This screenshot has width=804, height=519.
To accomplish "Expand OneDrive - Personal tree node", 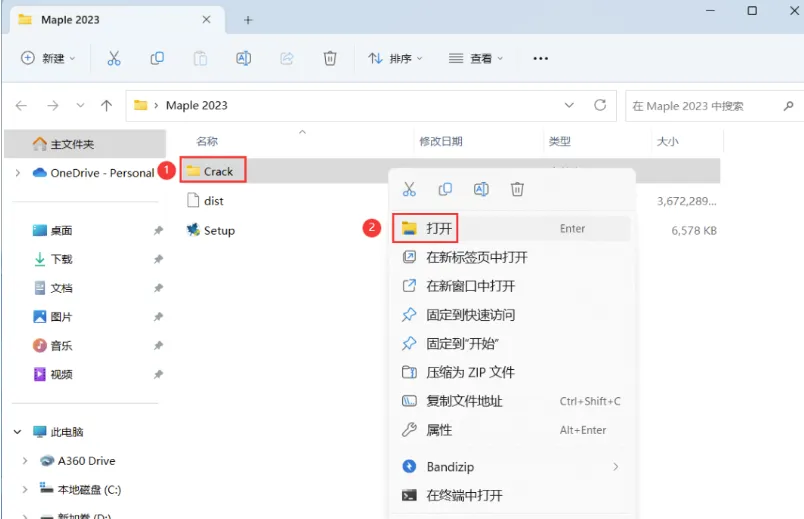I will coord(18,173).
